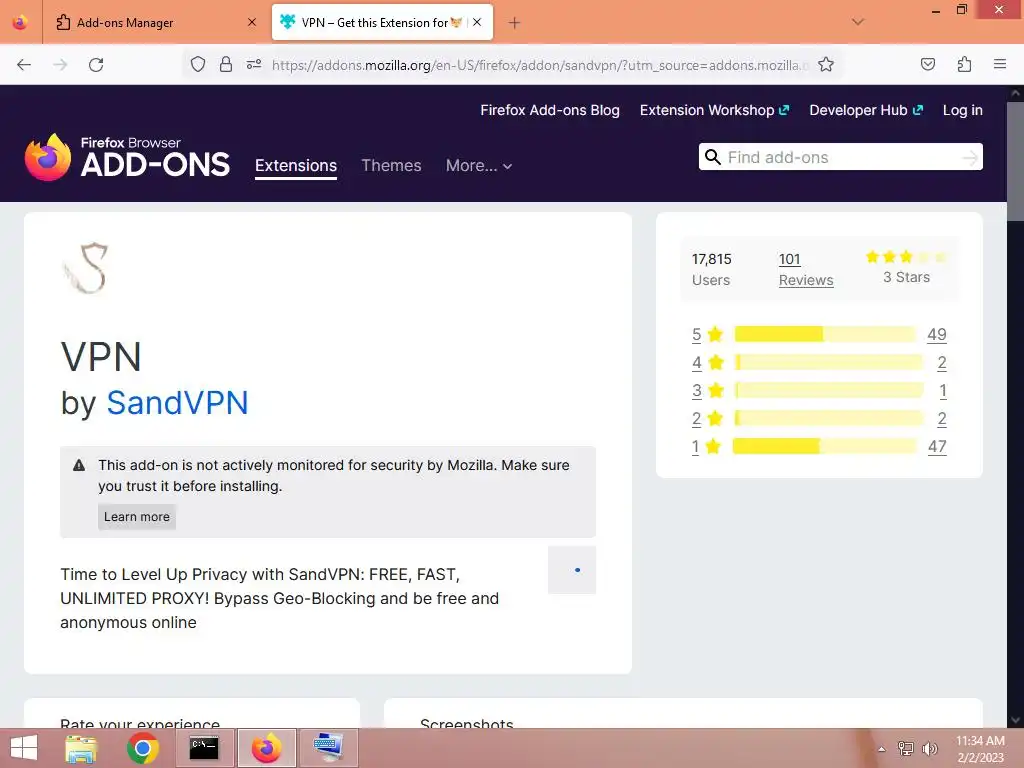1024x768 pixels.
Task: Close the VPN extension tab
Action: coord(477,22)
